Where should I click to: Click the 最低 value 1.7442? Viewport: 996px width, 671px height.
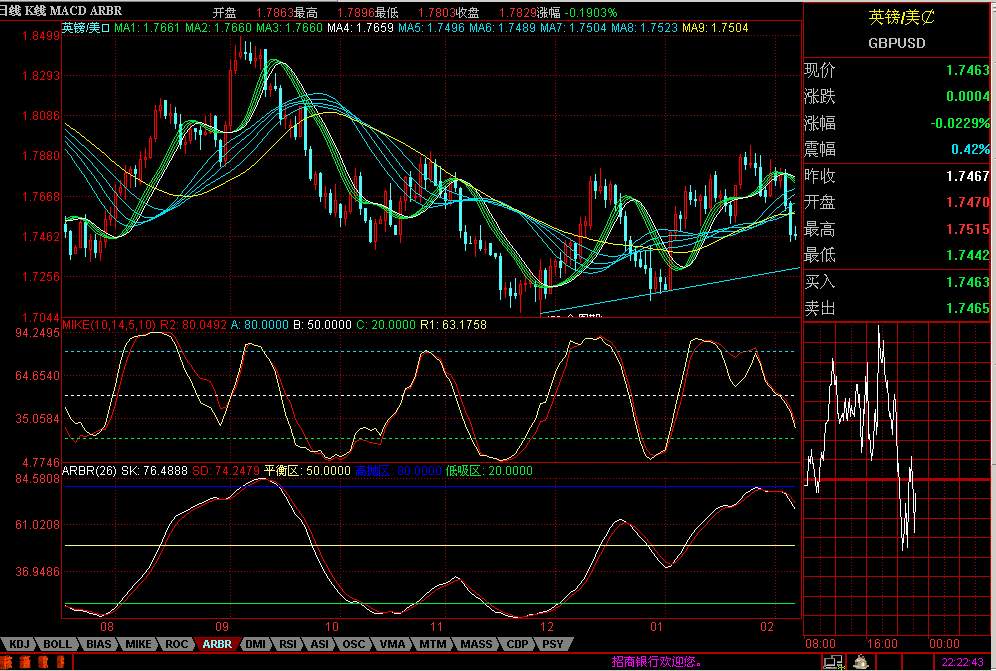(x=967, y=255)
